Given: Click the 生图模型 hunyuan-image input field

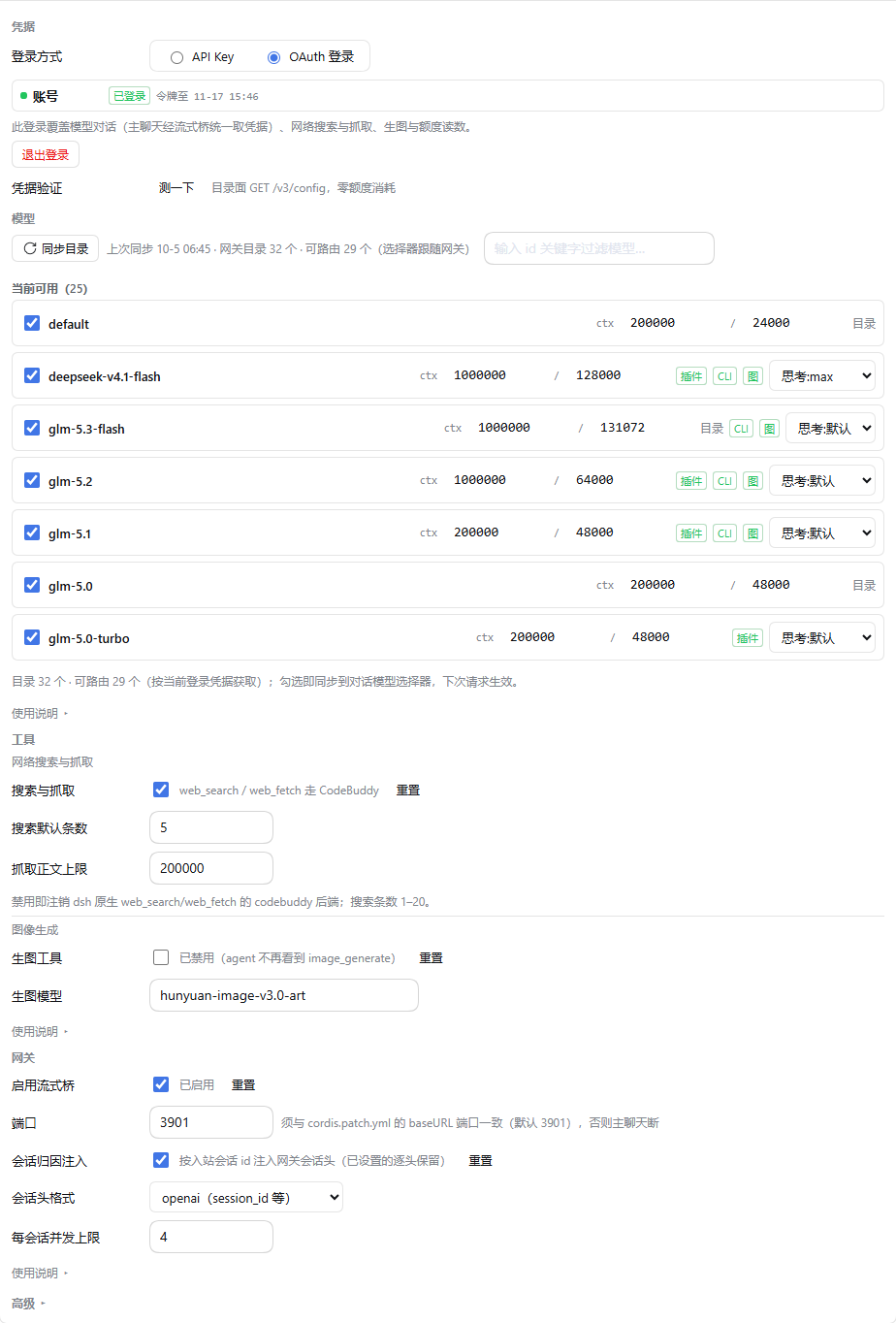Looking at the screenshot, I should point(284,995).
